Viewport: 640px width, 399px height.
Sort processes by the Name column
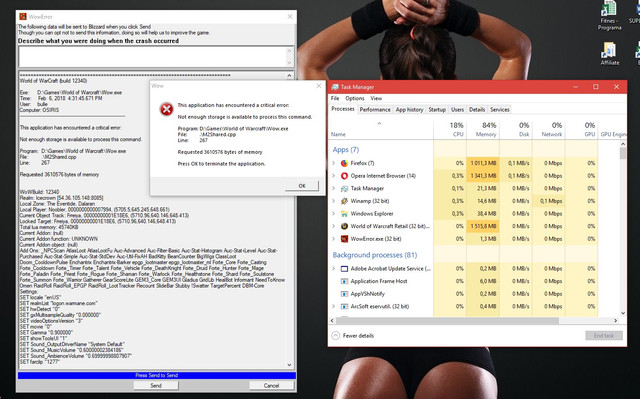338,134
